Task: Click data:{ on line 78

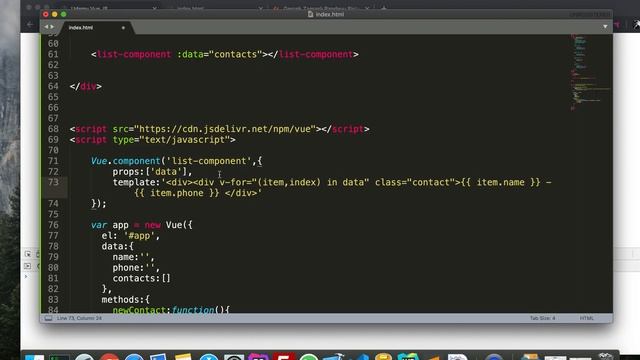Action: tap(118, 246)
